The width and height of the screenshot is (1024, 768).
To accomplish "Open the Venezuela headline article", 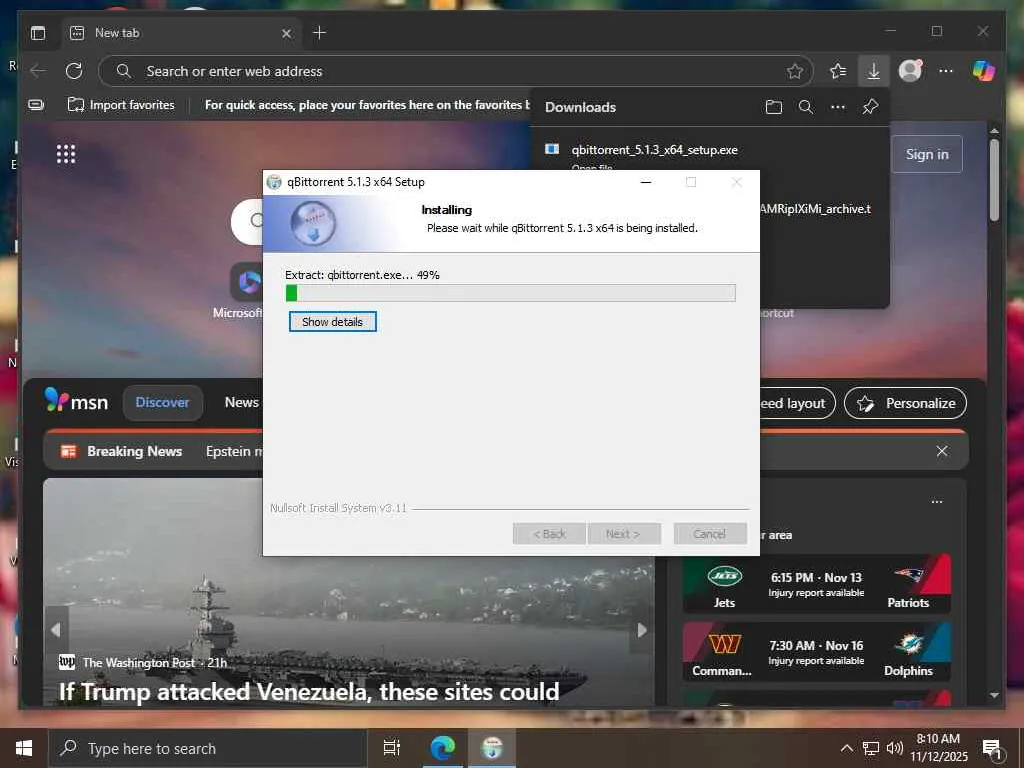I will pos(309,691).
